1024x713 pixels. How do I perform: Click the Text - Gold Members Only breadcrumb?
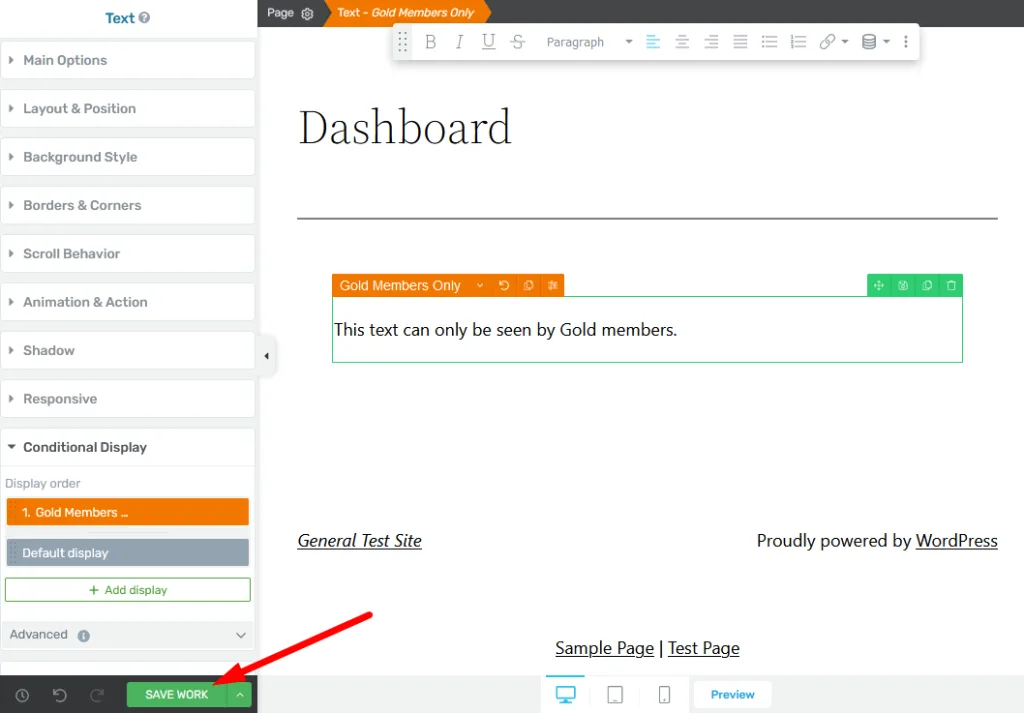(406, 13)
